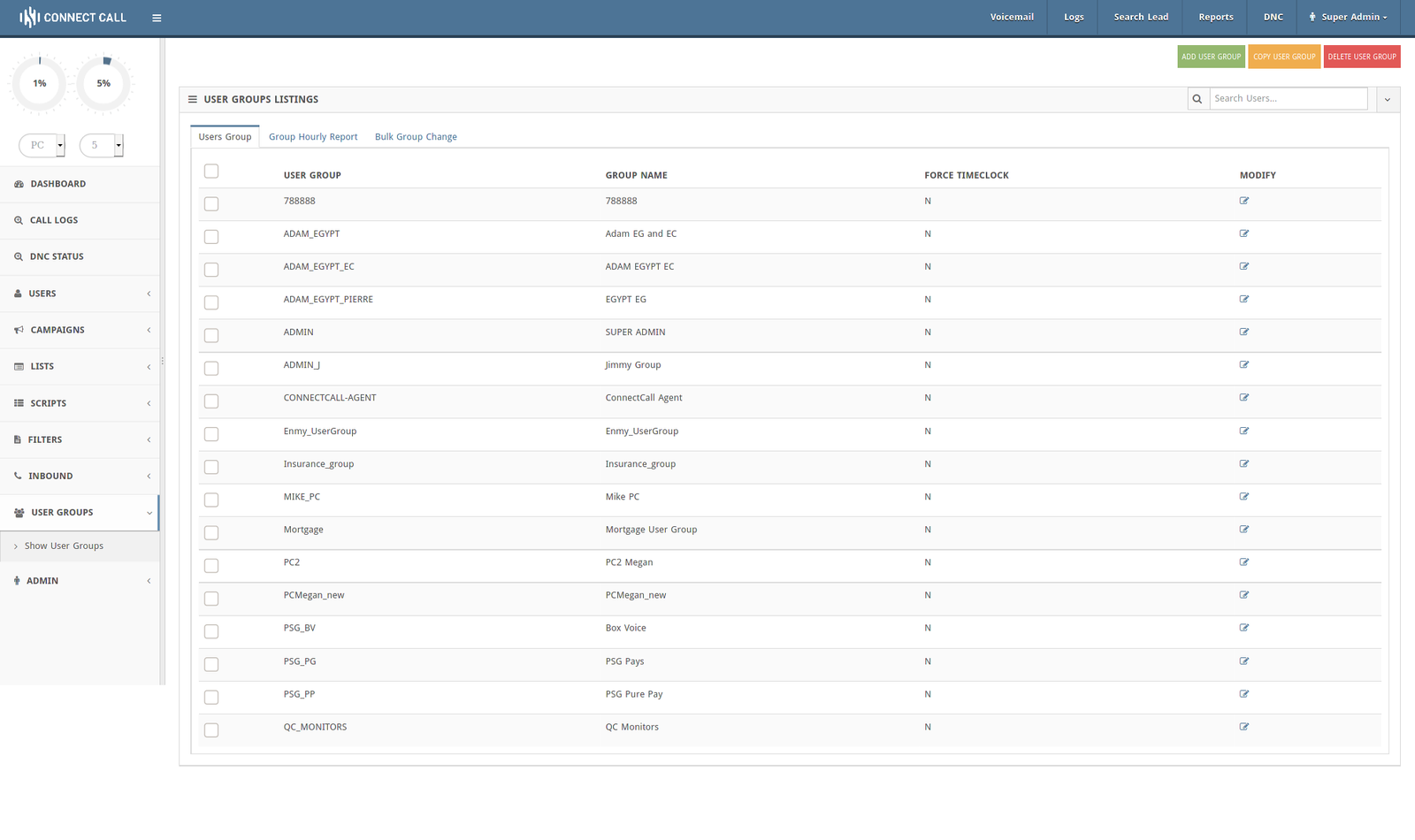
Task: Tick the checkbox beside PSG_BV
Action: coord(211,631)
